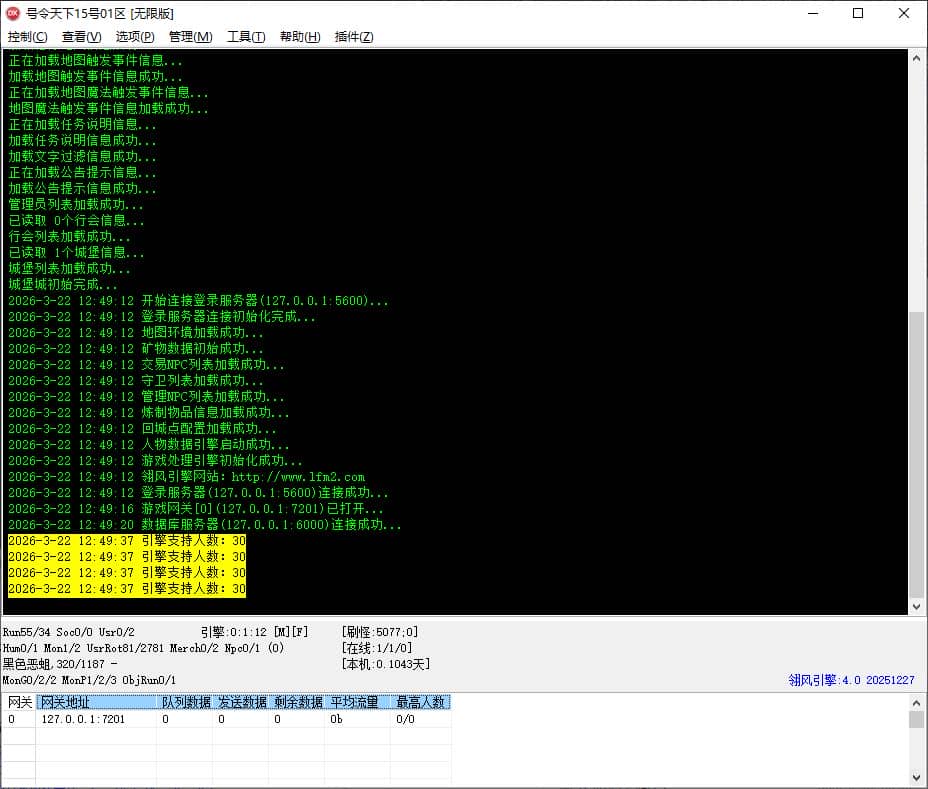This screenshot has width=928, height=789.
Task: Click the 矿物数据初始成功 log line
Action: coord(136,349)
